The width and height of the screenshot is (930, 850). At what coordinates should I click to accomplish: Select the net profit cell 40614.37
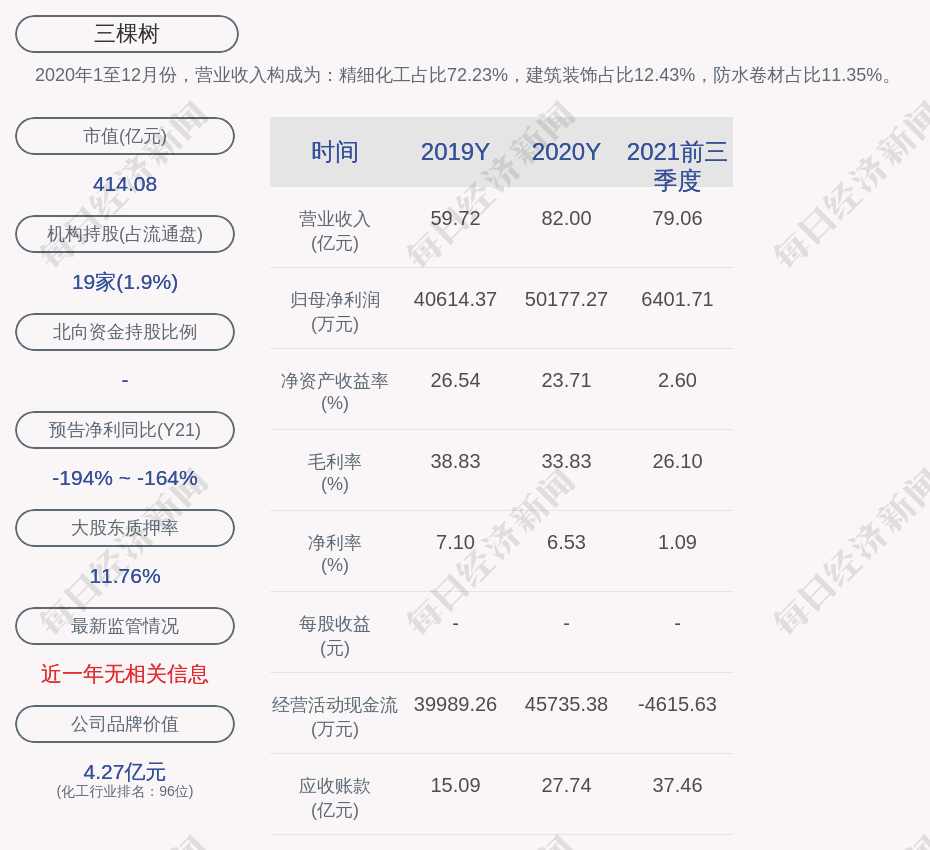pos(456,299)
